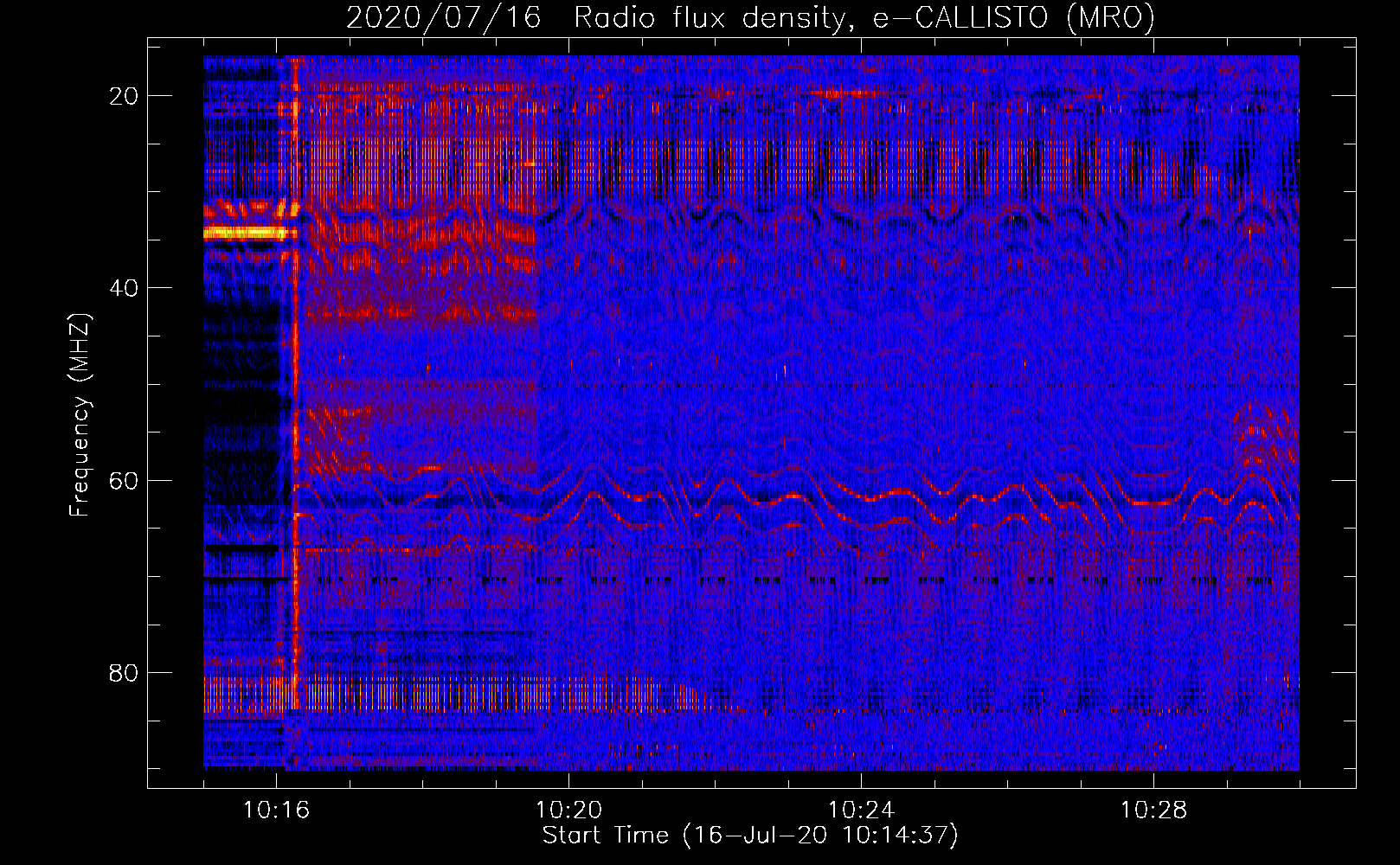
Task: Click the '80' frequency tick label
Action: (x=125, y=672)
